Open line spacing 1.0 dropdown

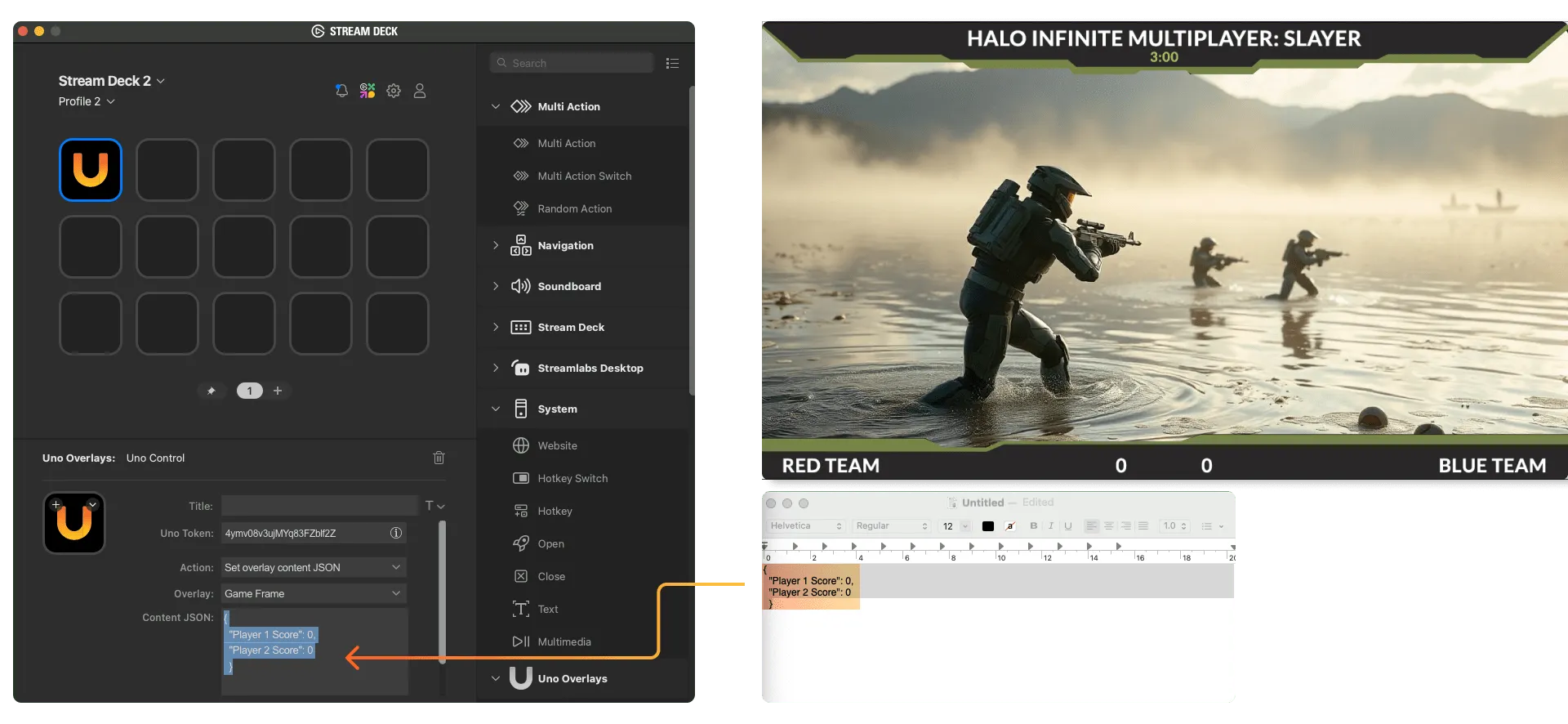(x=1175, y=526)
